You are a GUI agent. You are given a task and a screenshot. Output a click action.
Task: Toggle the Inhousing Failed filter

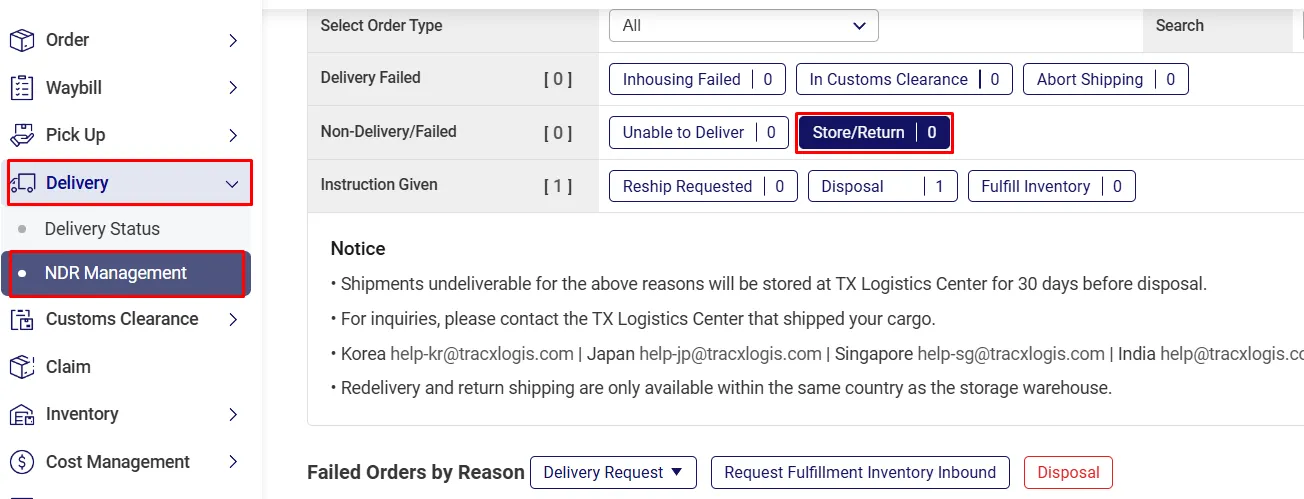(697, 80)
